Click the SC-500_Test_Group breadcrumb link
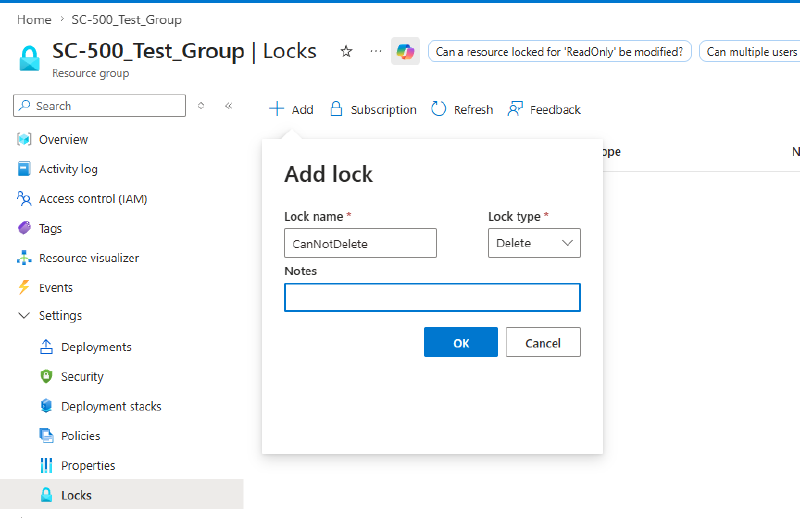Image resolution: width=800 pixels, height=518 pixels. (x=127, y=19)
